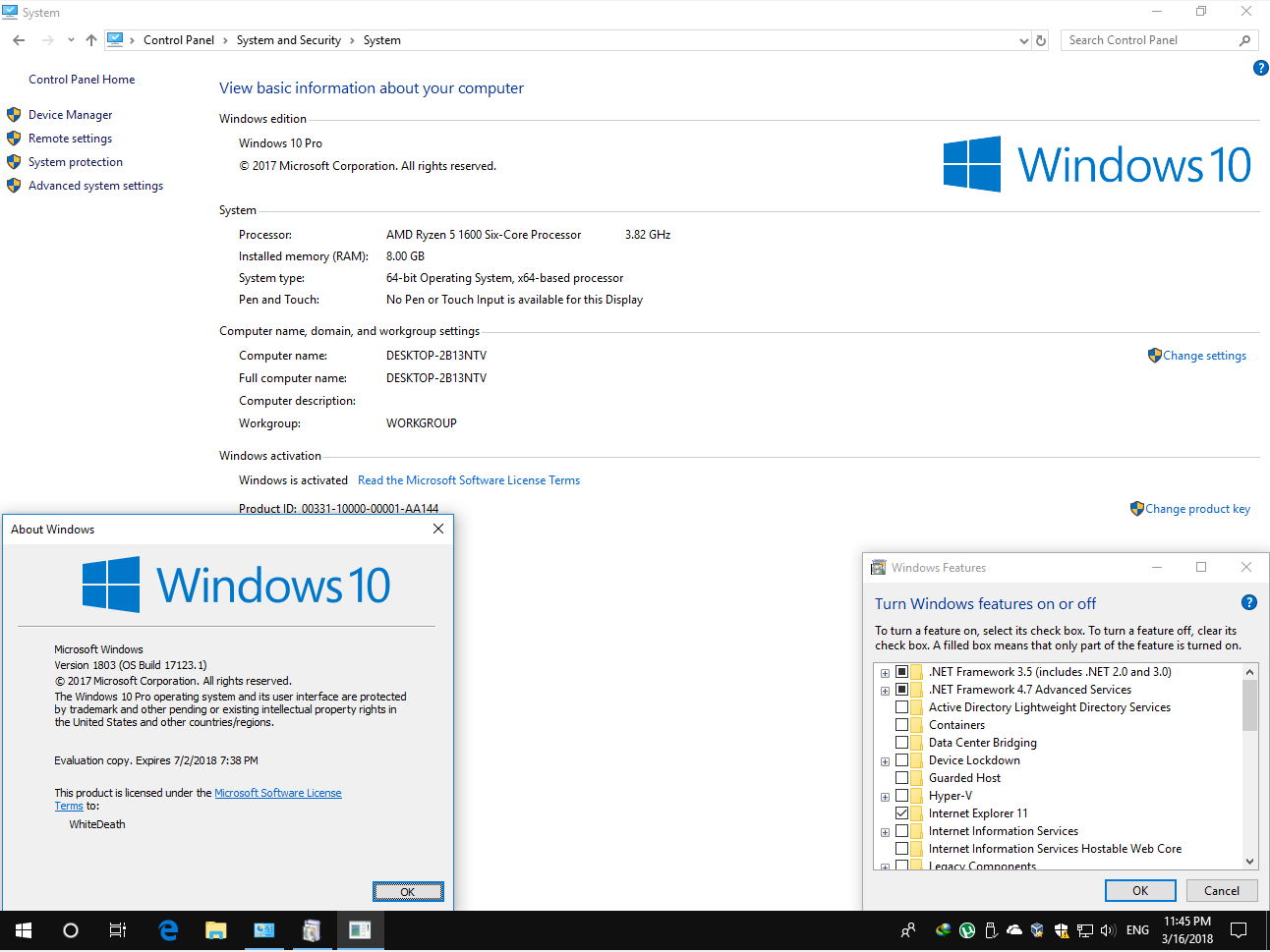Click Safely Remove Hardware tray icon

click(x=991, y=929)
